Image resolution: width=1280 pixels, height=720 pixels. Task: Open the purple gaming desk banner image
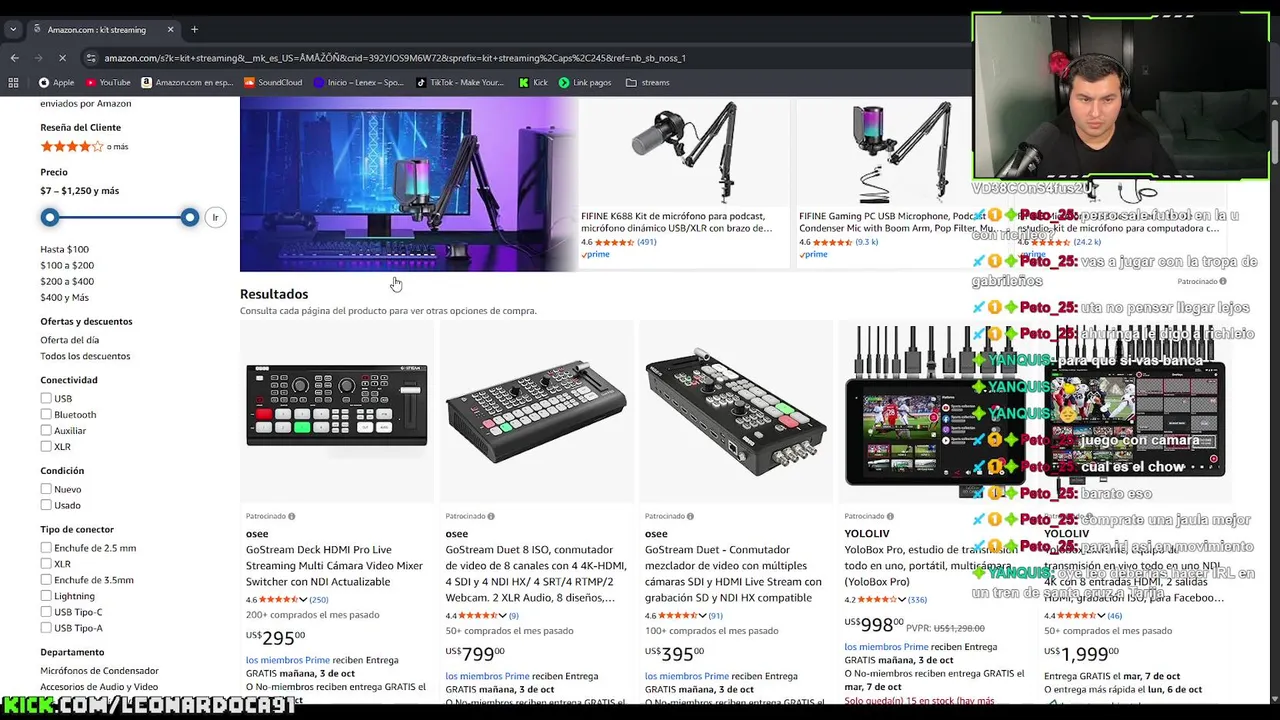408,184
